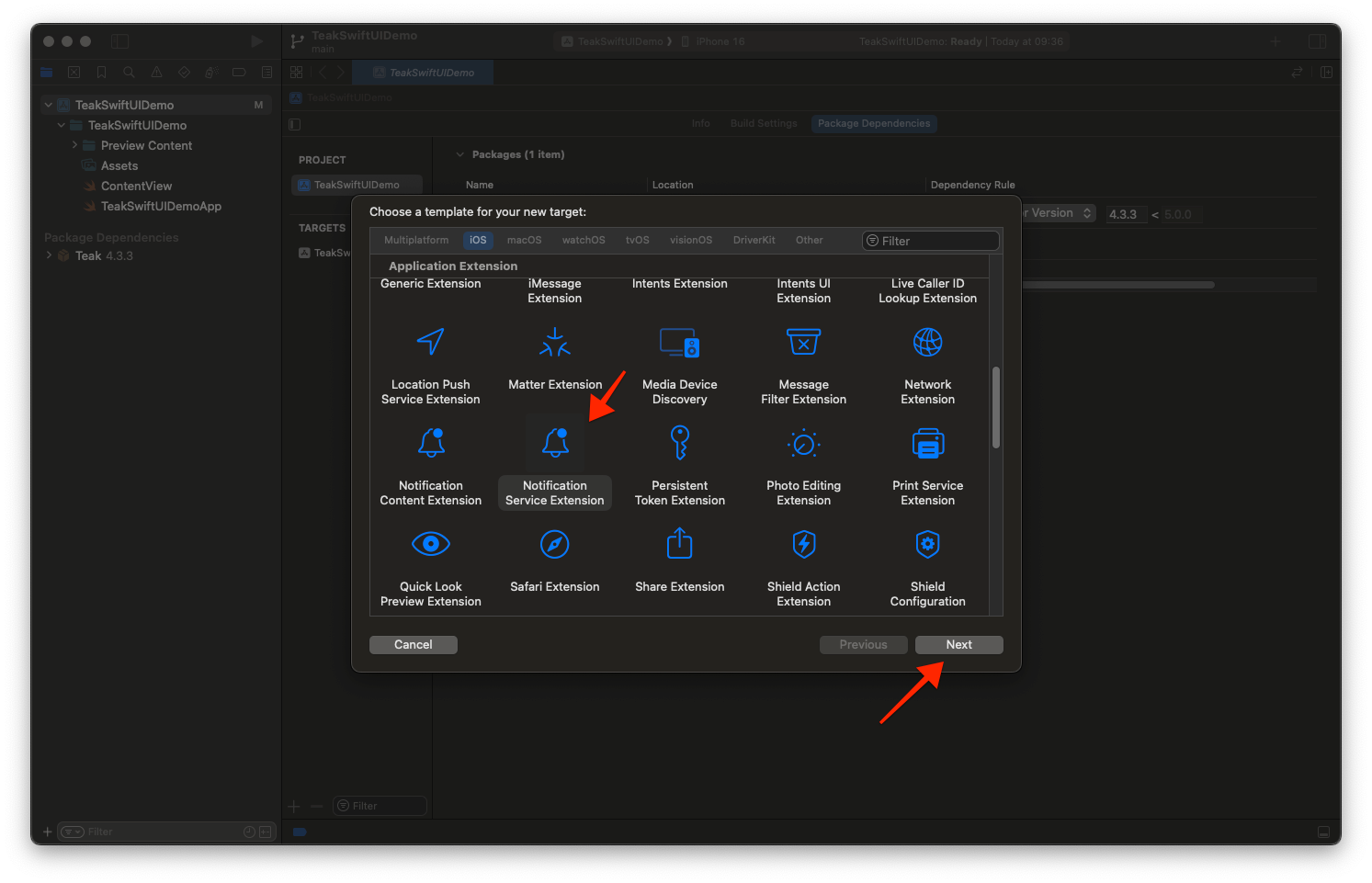
Task: Switch to the macOS platform tab
Action: click(524, 240)
